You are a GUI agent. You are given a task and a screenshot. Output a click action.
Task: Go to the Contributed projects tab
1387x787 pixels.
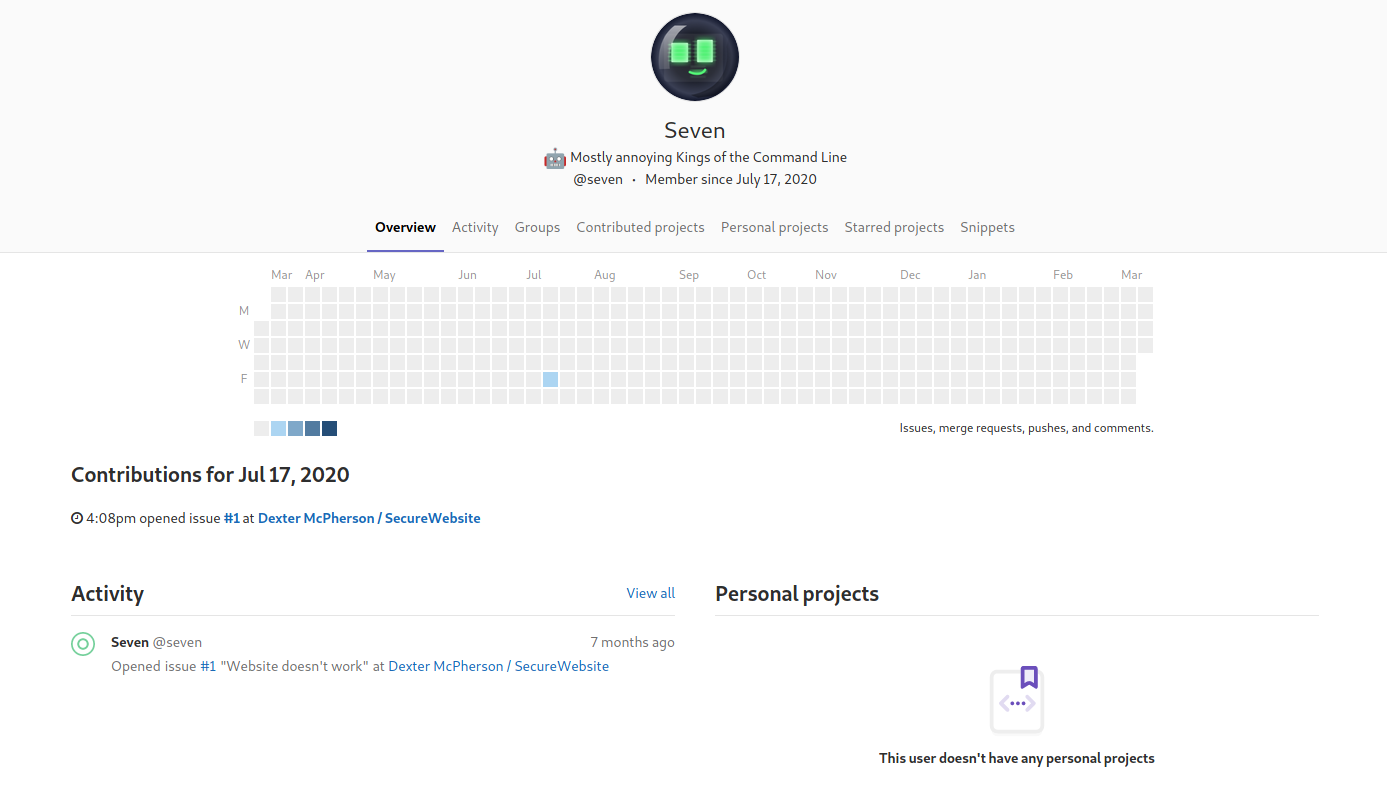click(640, 227)
